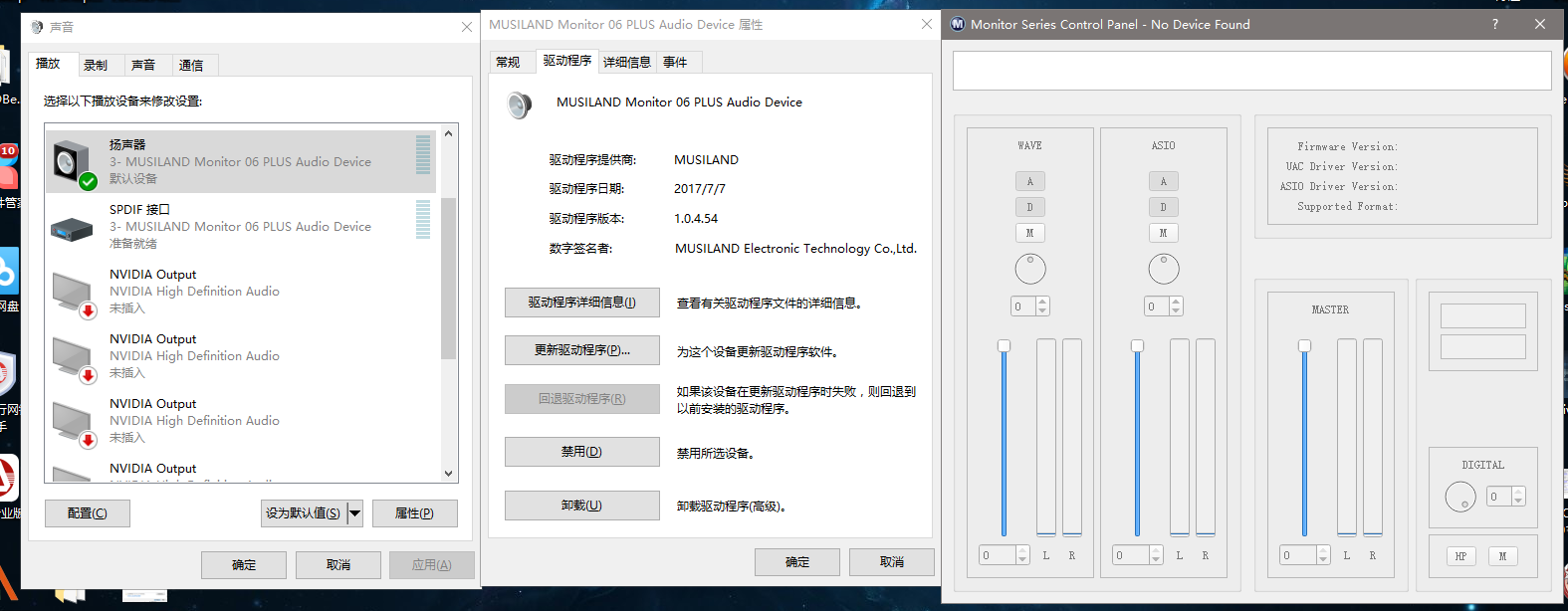Click the speaker icon in driver properties
This screenshot has width=1568, height=611.
click(519, 104)
